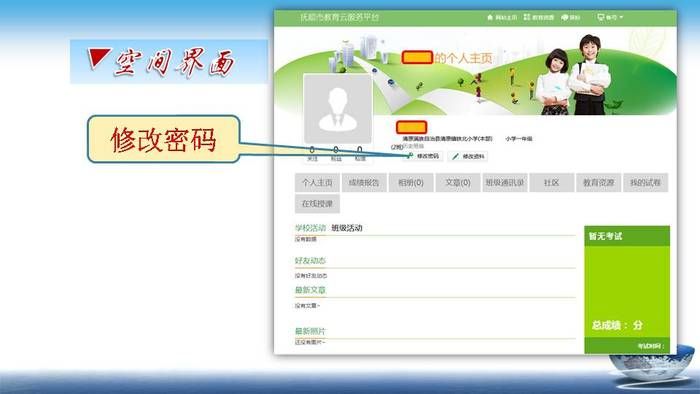This screenshot has width=700, height=394.
Task: Click the 抚顺市教育云服务平台 site title
Action: (339, 17)
